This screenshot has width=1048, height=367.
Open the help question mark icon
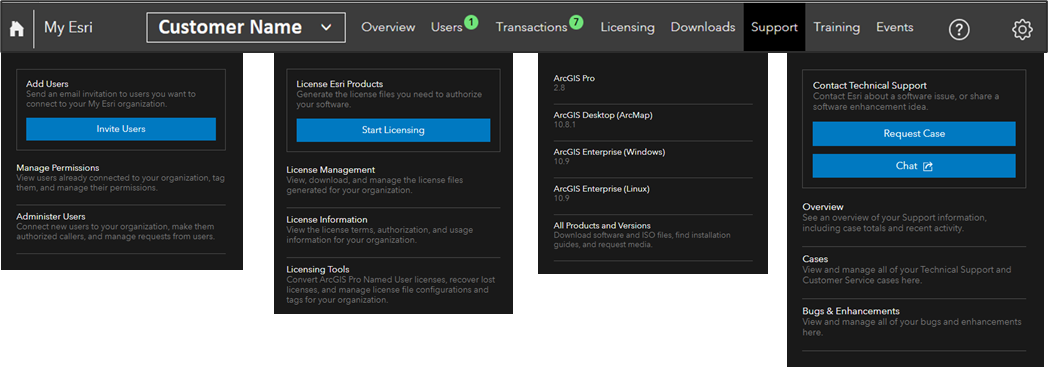click(959, 29)
